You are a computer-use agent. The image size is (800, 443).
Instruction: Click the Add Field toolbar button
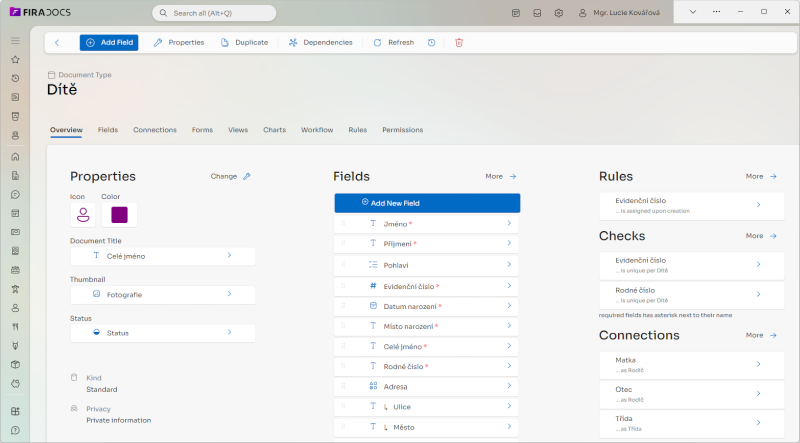click(109, 42)
